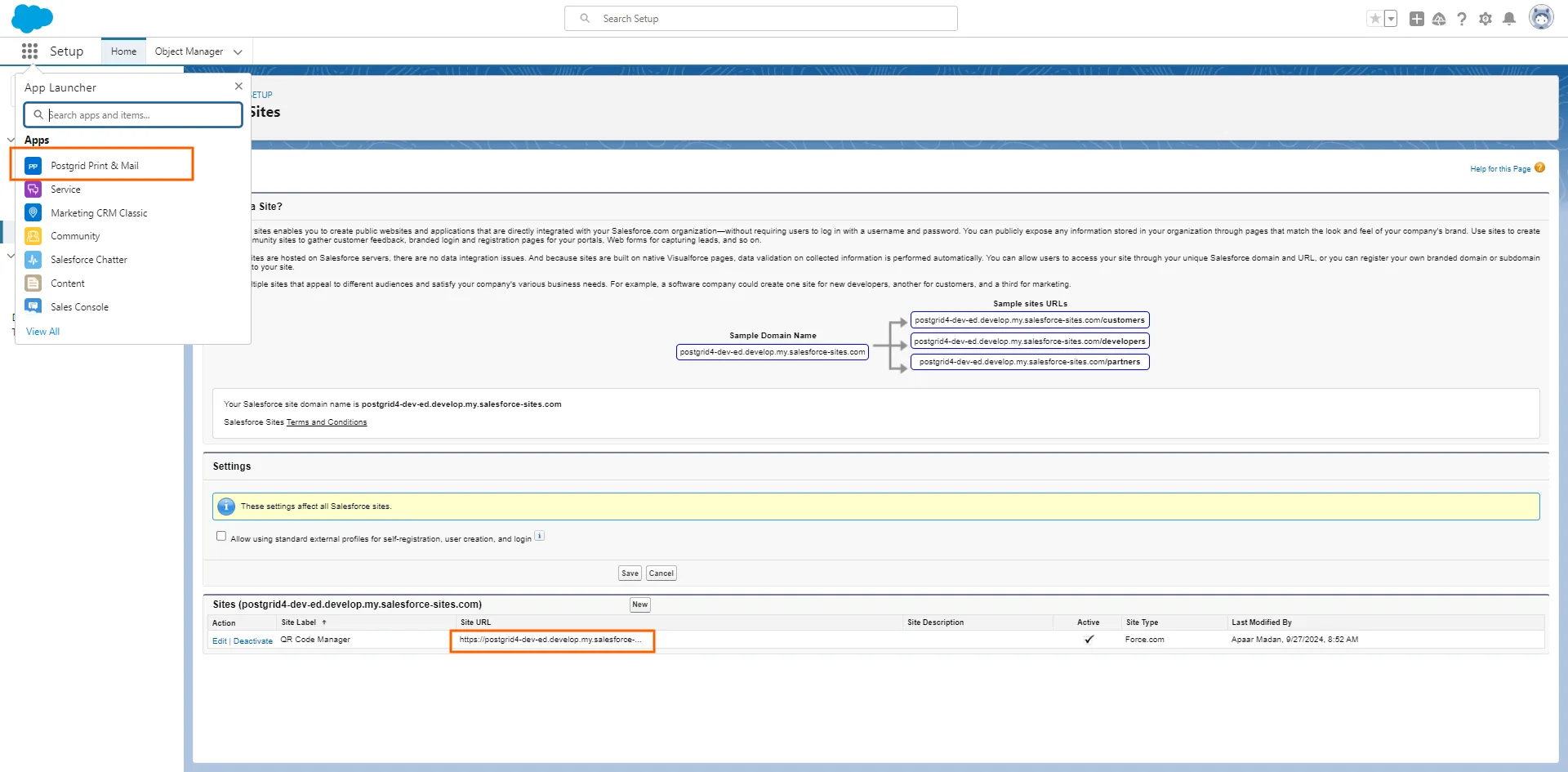Sort by Site Label column arrow
Screen dimensions: 1568x772
pyautogui.click(x=324, y=623)
